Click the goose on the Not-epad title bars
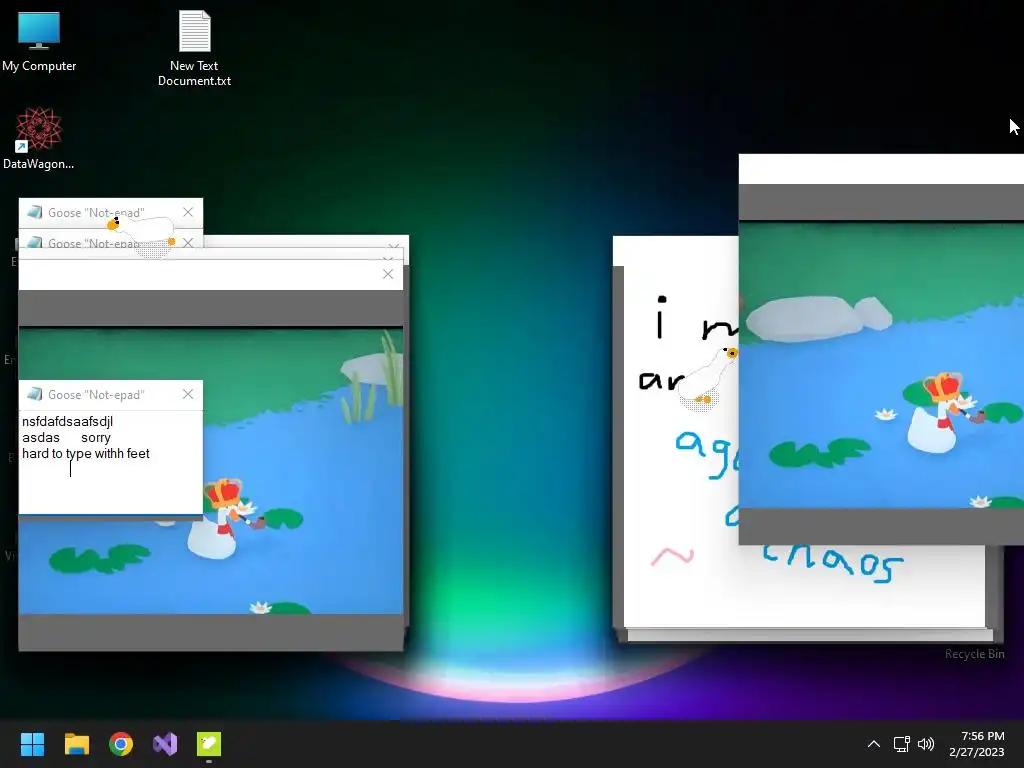 coord(142,236)
